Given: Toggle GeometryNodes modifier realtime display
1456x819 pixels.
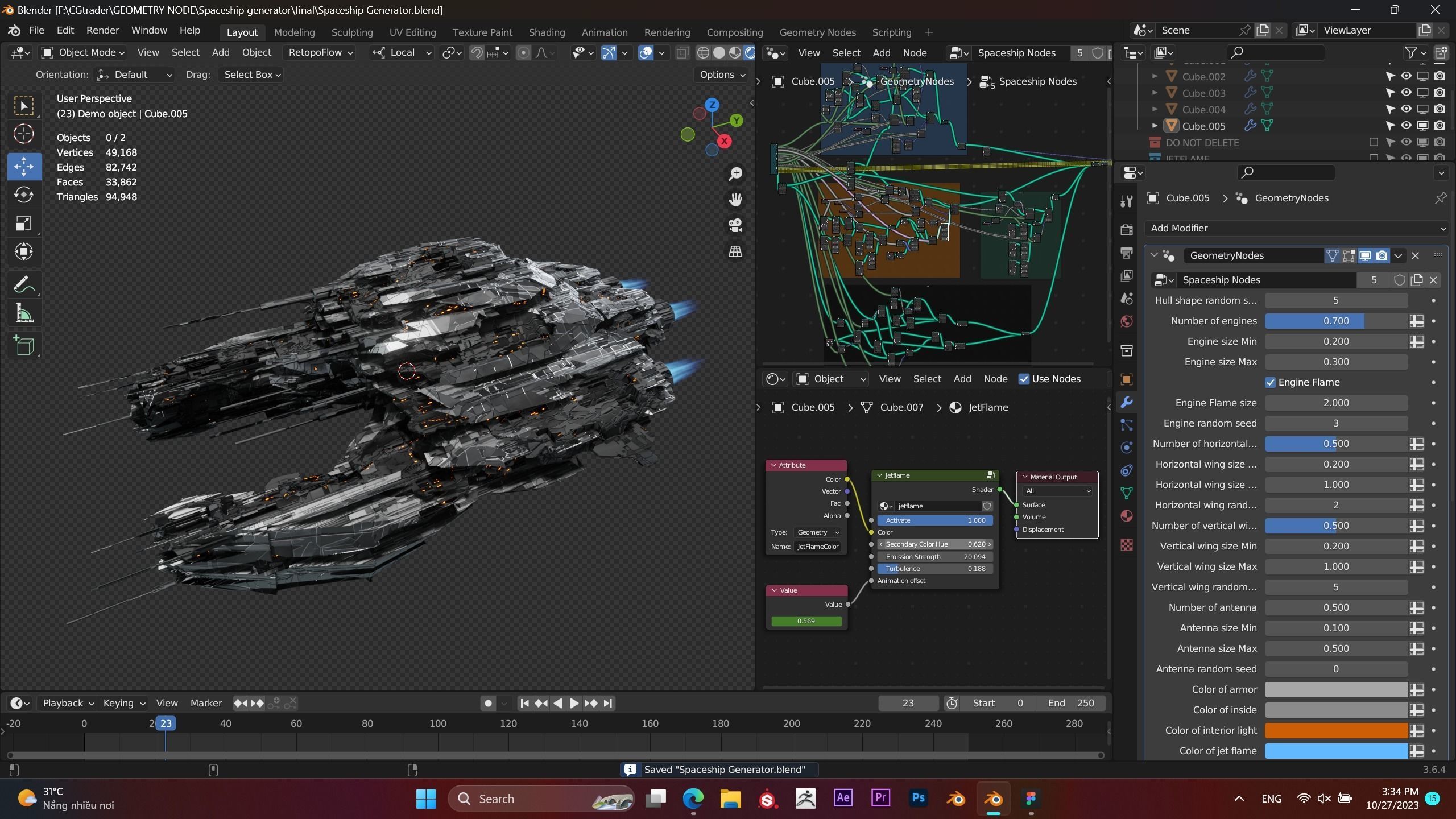Looking at the screenshot, I should pos(1365,255).
